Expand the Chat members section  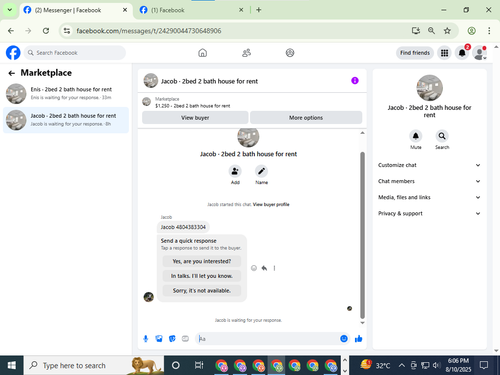pos(429,181)
